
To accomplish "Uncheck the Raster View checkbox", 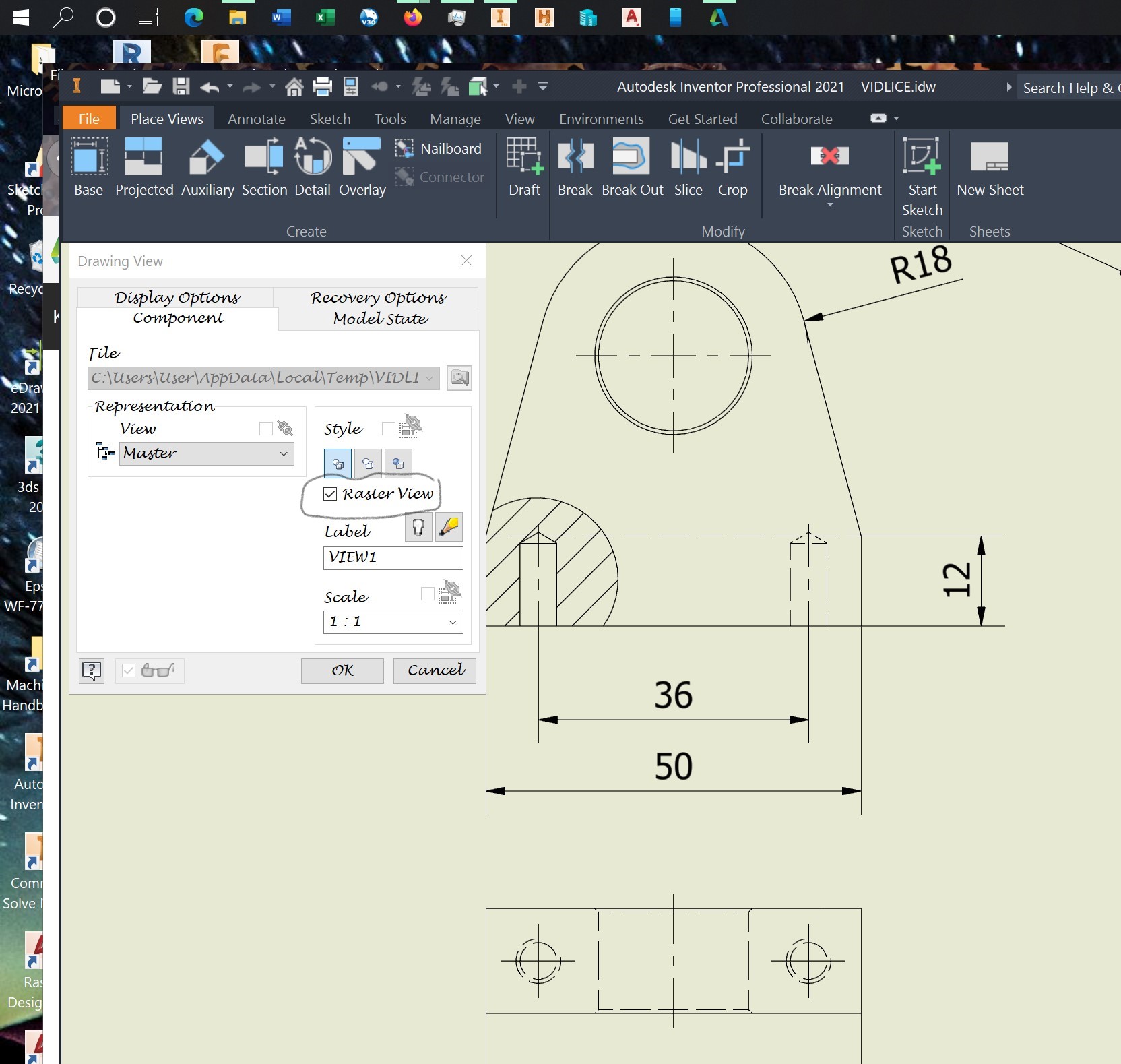I will [329, 494].
